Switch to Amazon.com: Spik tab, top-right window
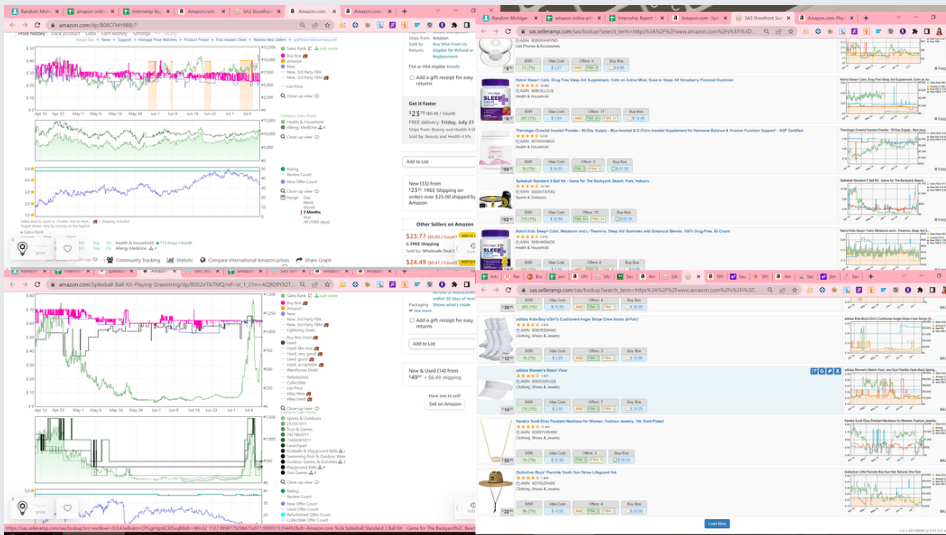 coord(699,18)
